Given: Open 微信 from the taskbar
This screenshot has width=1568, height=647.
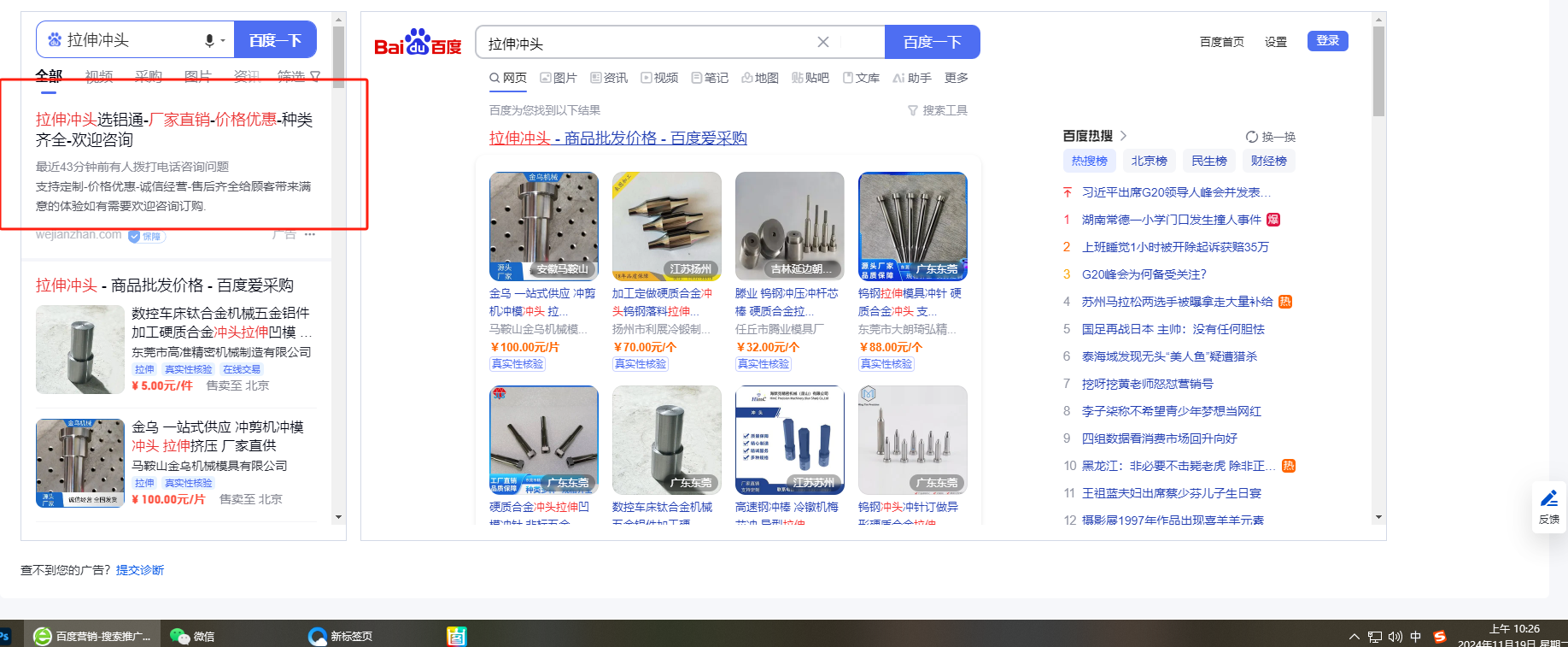Looking at the screenshot, I should coord(193,636).
